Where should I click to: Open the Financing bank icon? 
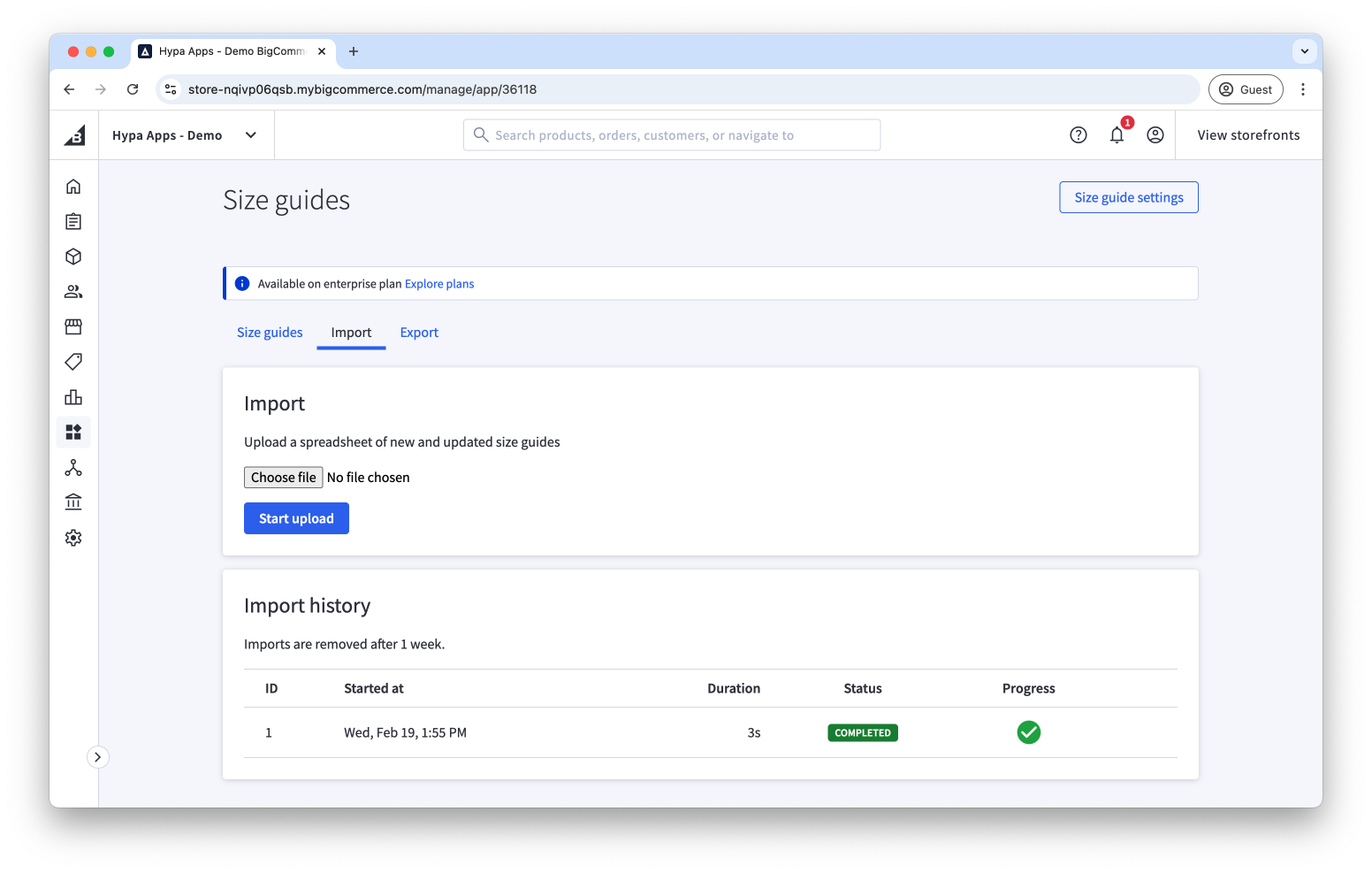click(x=73, y=502)
